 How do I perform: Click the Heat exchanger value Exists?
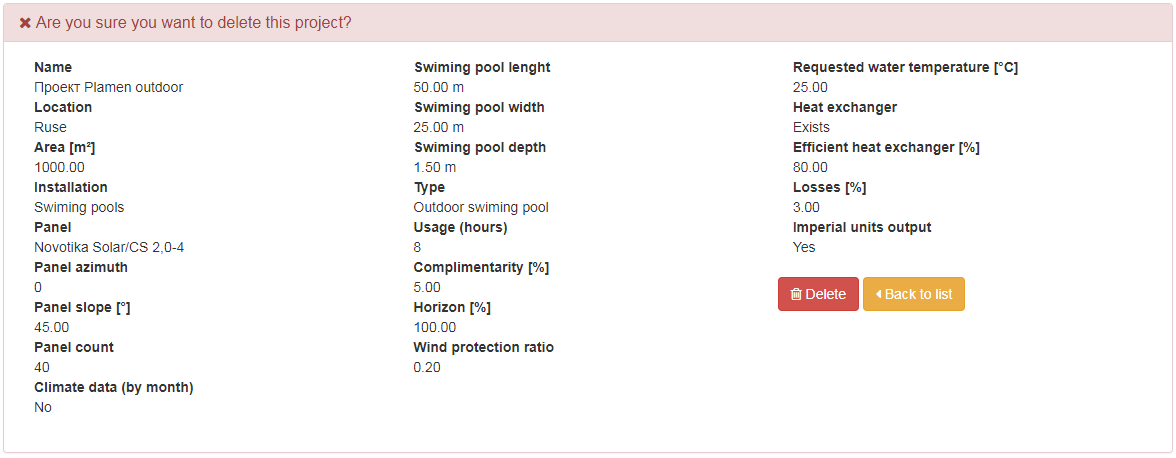coord(812,127)
